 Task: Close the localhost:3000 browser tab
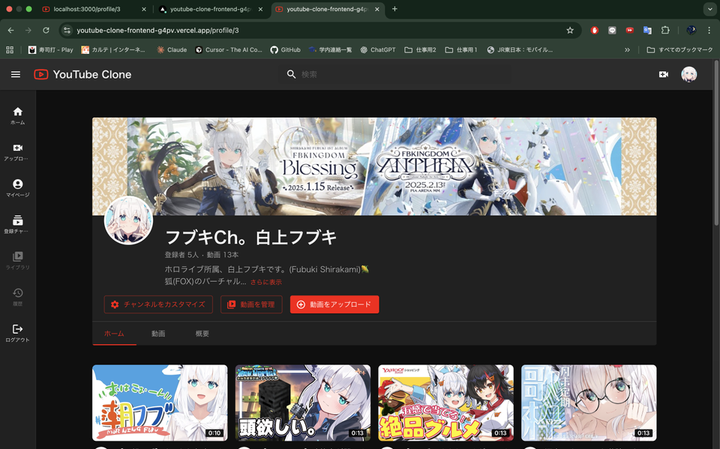[x=144, y=9]
